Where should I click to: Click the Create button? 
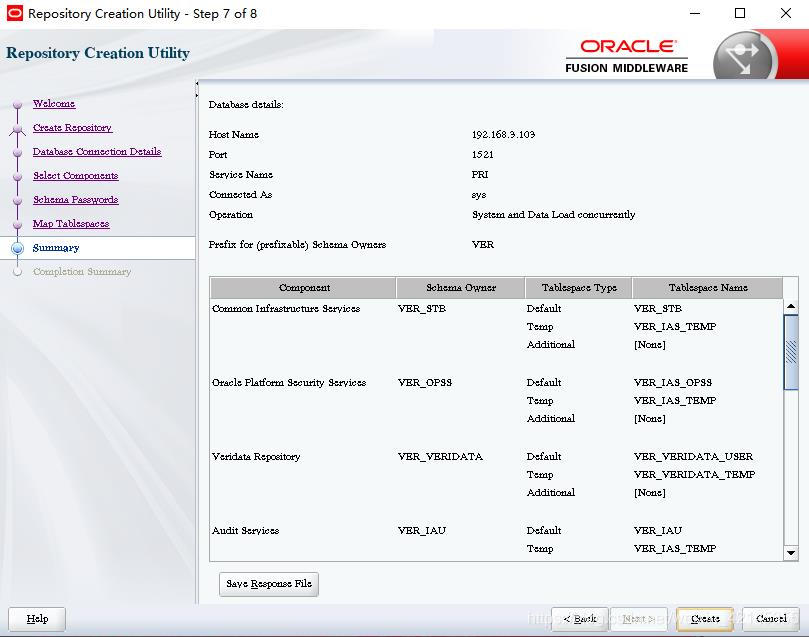705,618
